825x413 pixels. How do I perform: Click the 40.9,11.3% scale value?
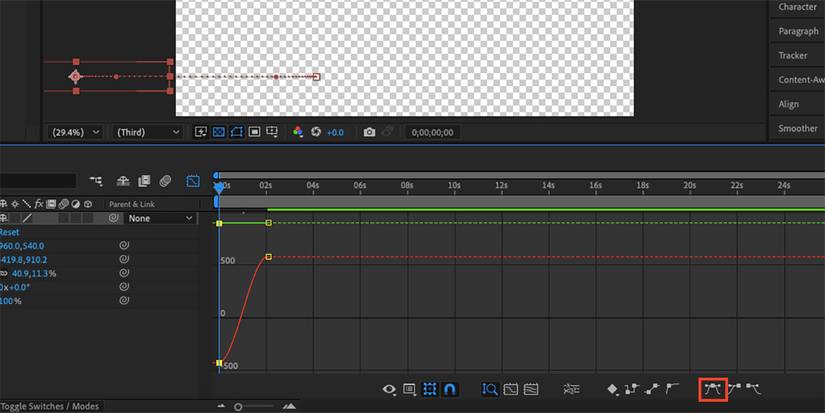34,274
